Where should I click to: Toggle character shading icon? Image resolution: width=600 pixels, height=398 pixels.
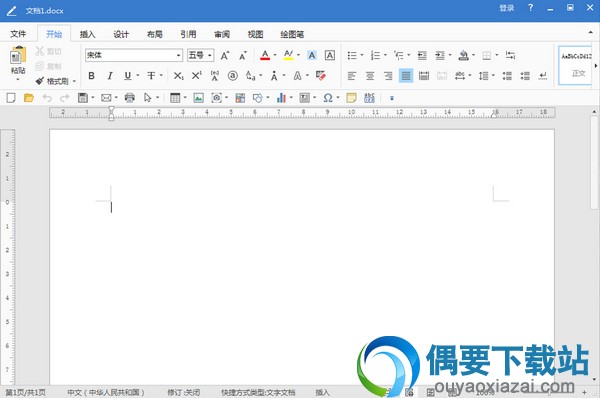coord(312,55)
